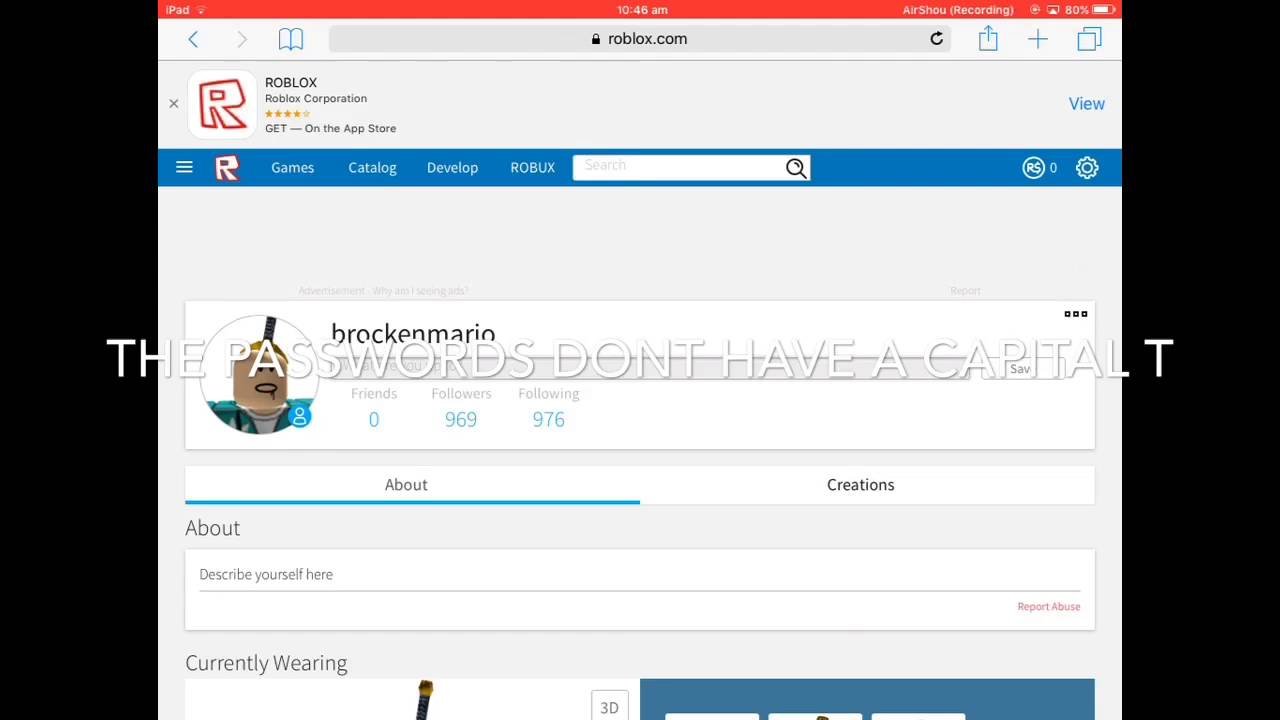Dismiss the ROBLOX app banner

(173, 103)
